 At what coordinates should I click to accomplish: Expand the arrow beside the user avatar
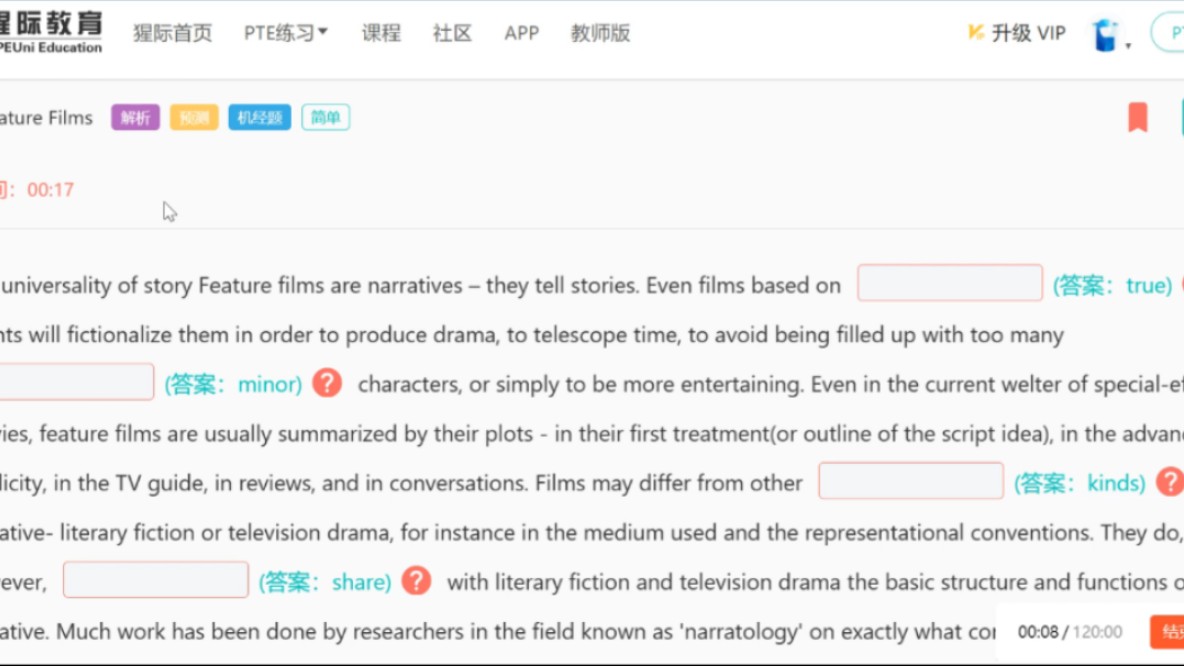click(1129, 45)
